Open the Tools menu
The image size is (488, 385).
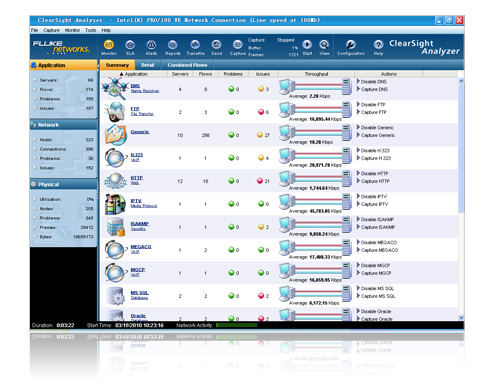(x=91, y=30)
